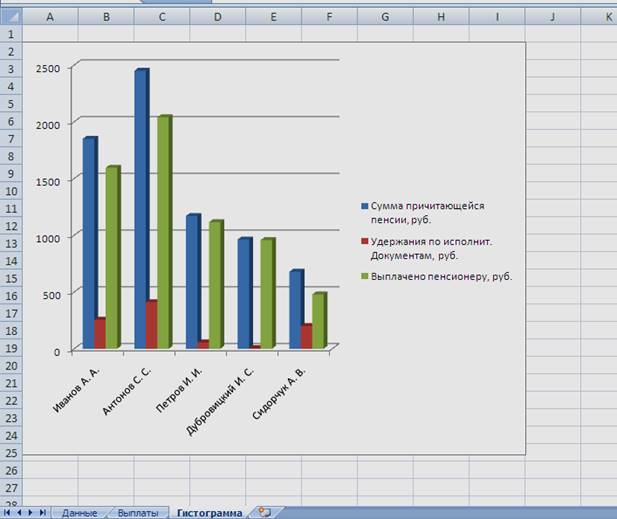Image resolution: width=617 pixels, height=519 pixels.
Task: Click the next sheet navigation arrow
Action: tap(31, 512)
